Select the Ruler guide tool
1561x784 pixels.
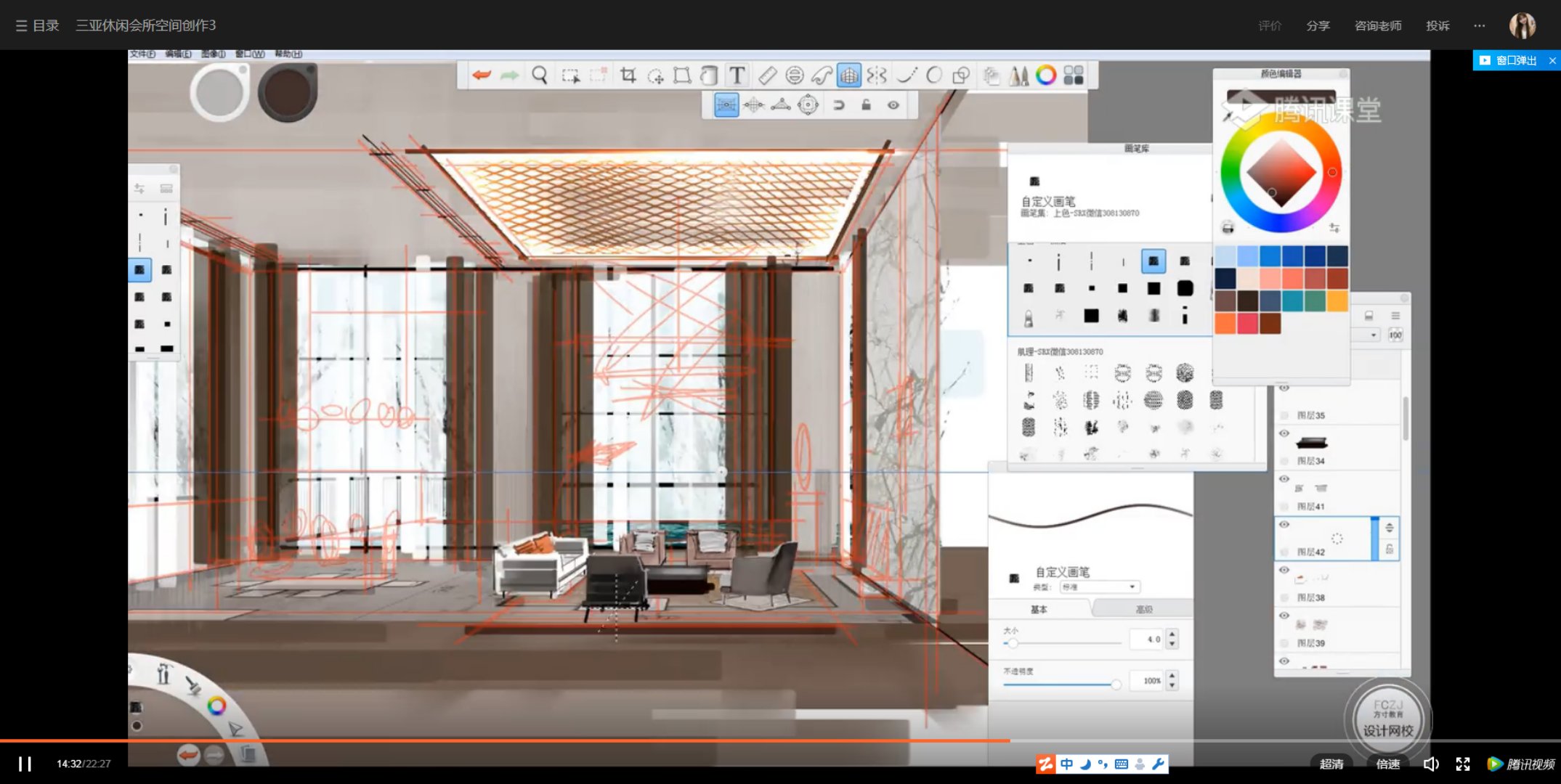tap(767, 75)
